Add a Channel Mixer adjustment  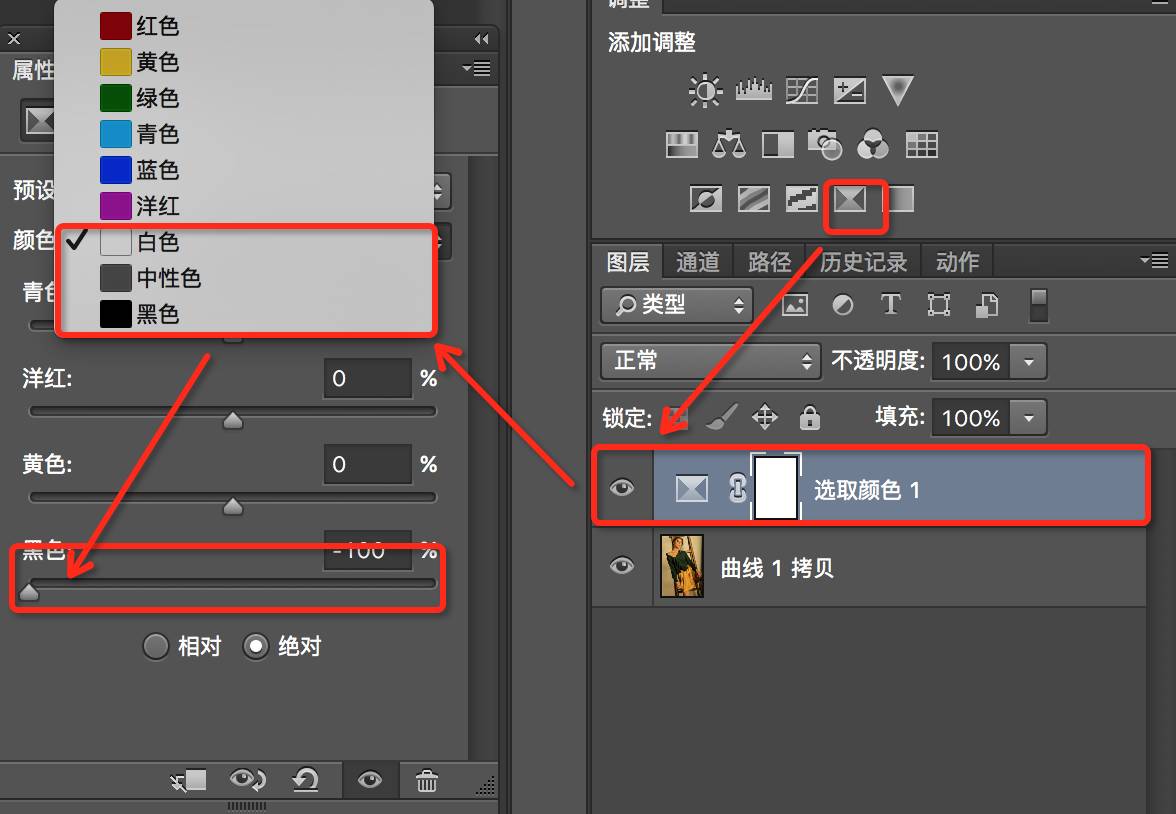[x=873, y=144]
